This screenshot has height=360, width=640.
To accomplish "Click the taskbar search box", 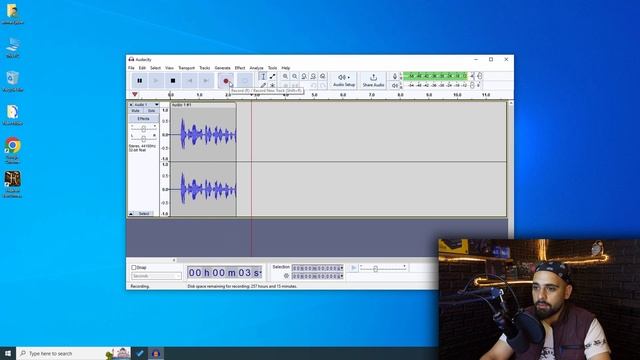I will click(x=73, y=353).
